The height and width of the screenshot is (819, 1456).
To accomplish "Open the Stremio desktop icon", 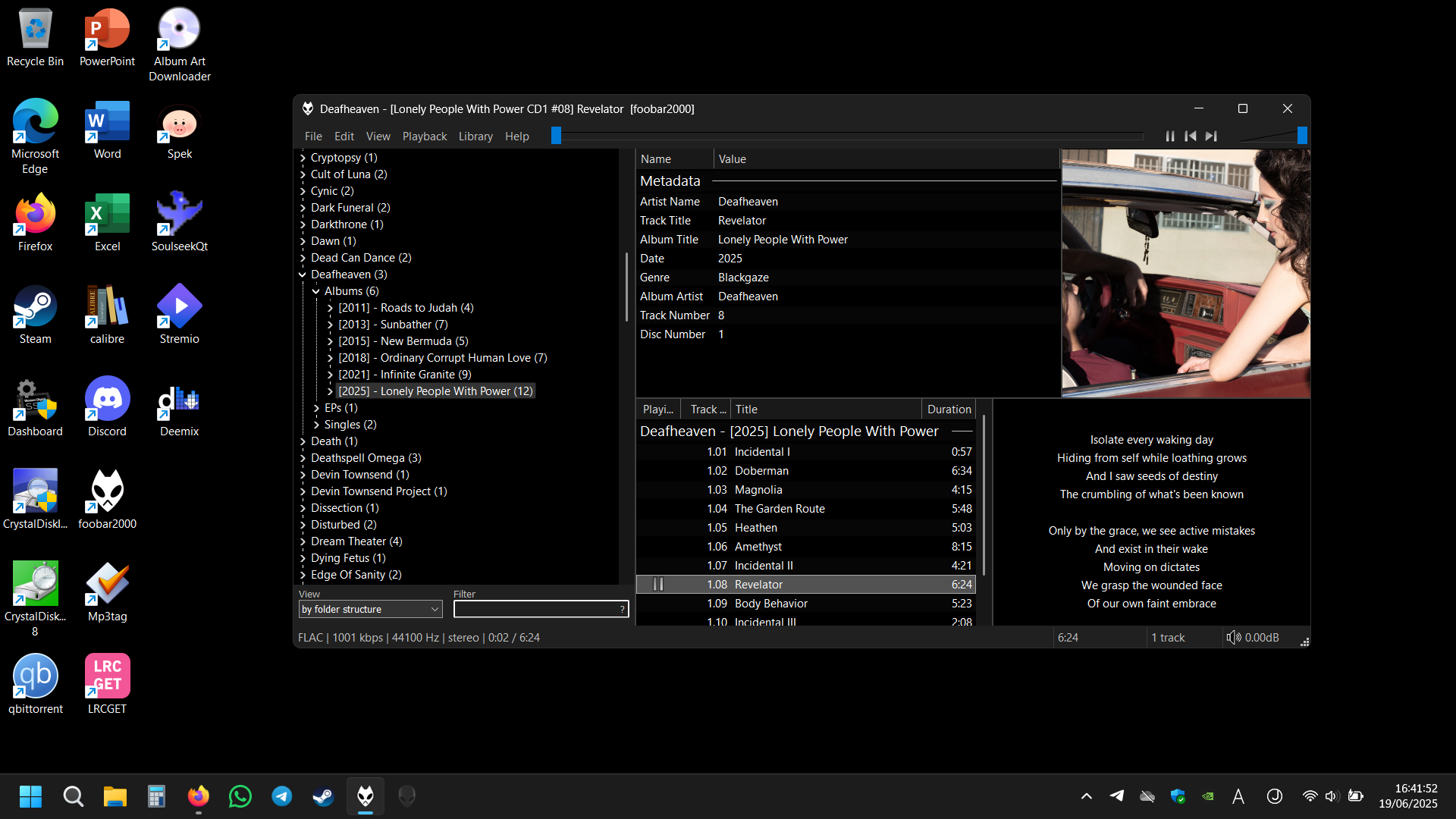I will coord(180,314).
